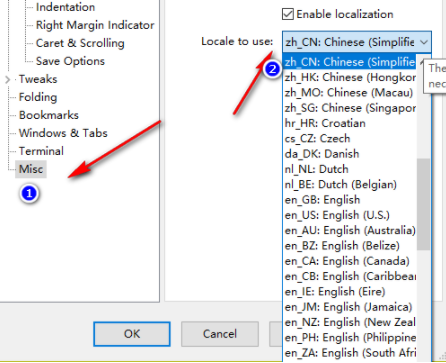Pick en_PH: English (Philippines) locale
The height and width of the screenshot is (363, 446).
tap(350, 338)
